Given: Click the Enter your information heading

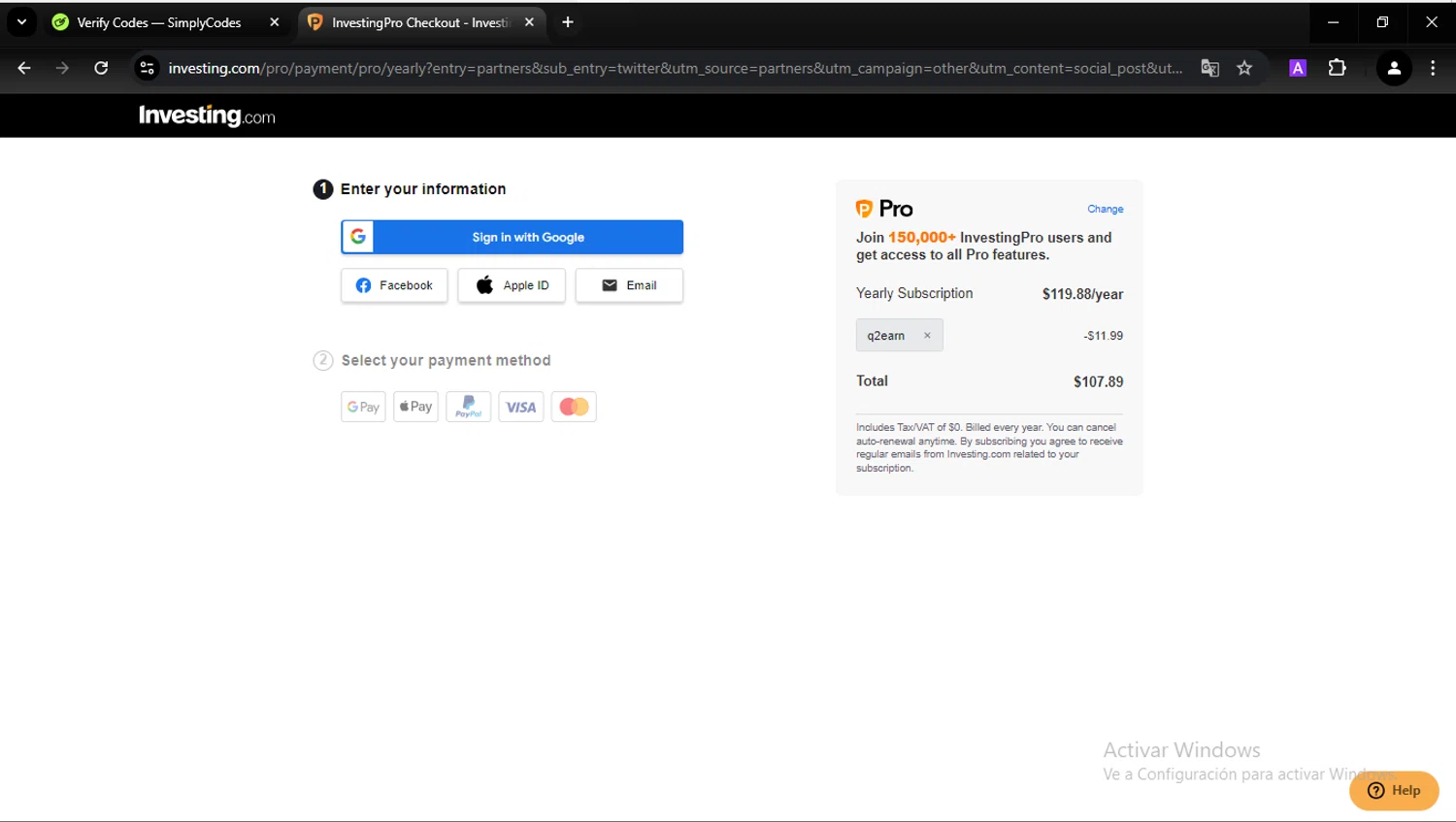Looking at the screenshot, I should click(423, 189).
